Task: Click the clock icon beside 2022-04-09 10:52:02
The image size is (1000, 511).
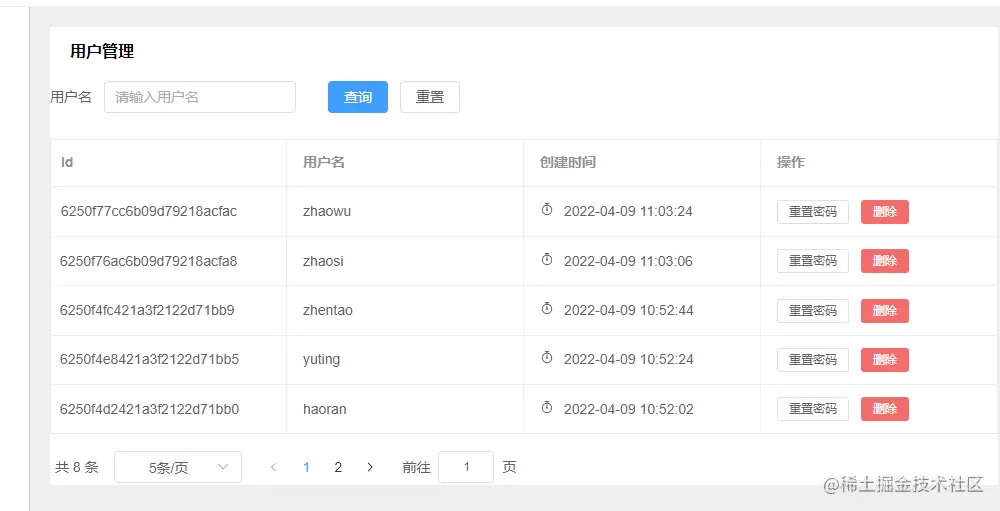Action: [547, 407]
